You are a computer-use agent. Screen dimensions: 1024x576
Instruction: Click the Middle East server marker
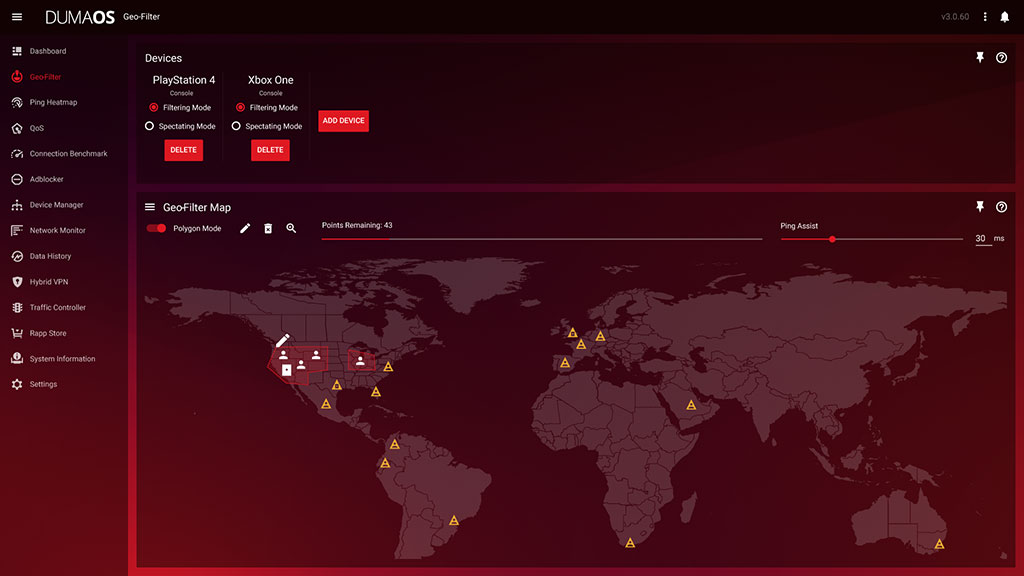691,406
